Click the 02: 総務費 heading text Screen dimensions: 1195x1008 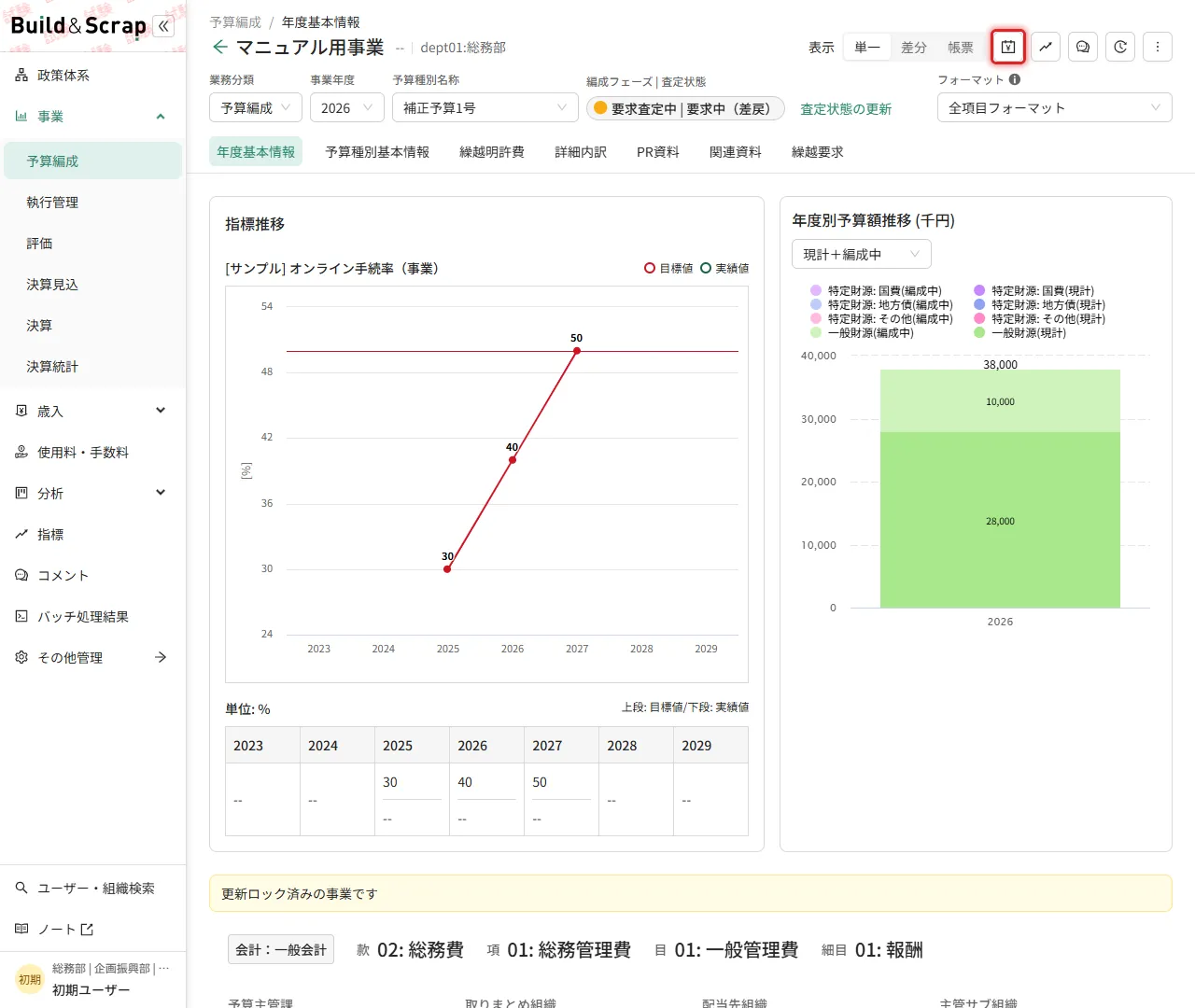pyautogui.click(x=420, y=950)
